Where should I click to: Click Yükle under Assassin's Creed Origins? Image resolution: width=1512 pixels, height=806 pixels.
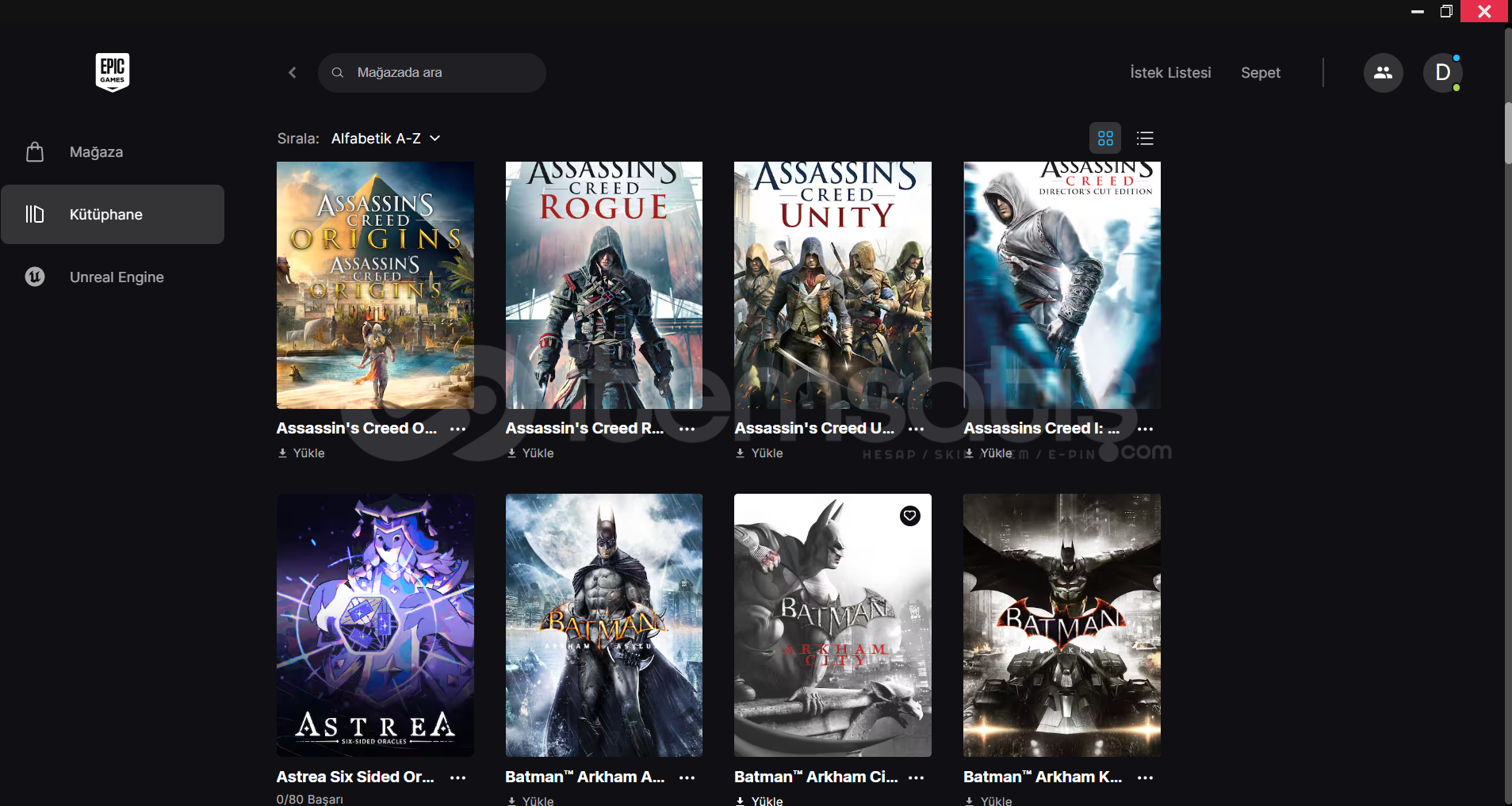pos(301,453)
